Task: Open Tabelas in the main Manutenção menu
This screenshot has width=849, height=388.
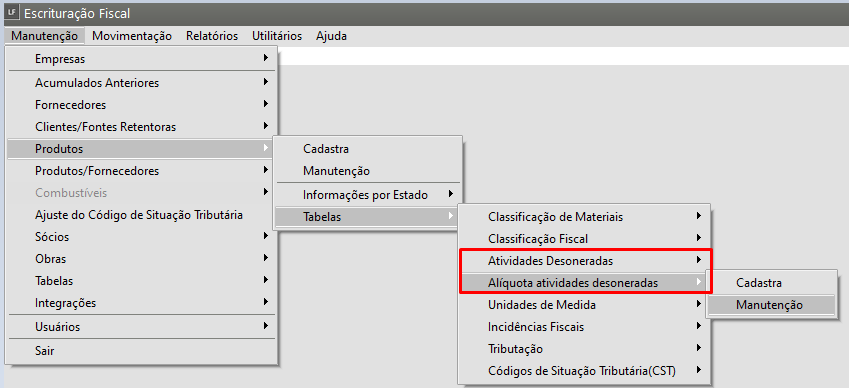Action: [142, 281]
